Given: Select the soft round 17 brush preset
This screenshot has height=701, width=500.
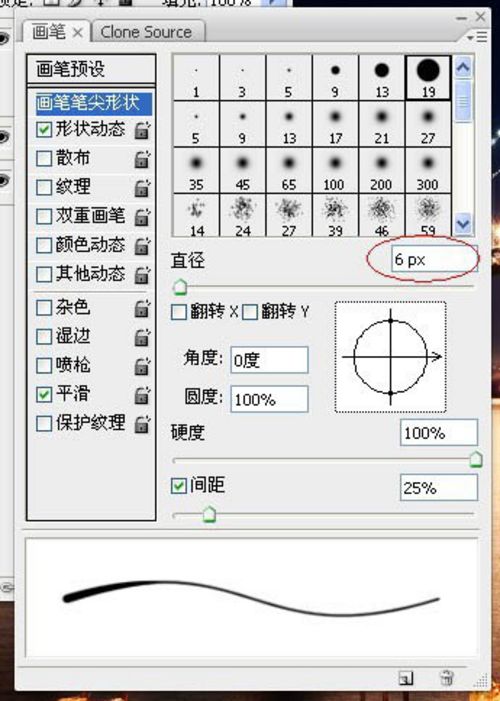Looking at the screenshot, I should [x=335, y=124].
